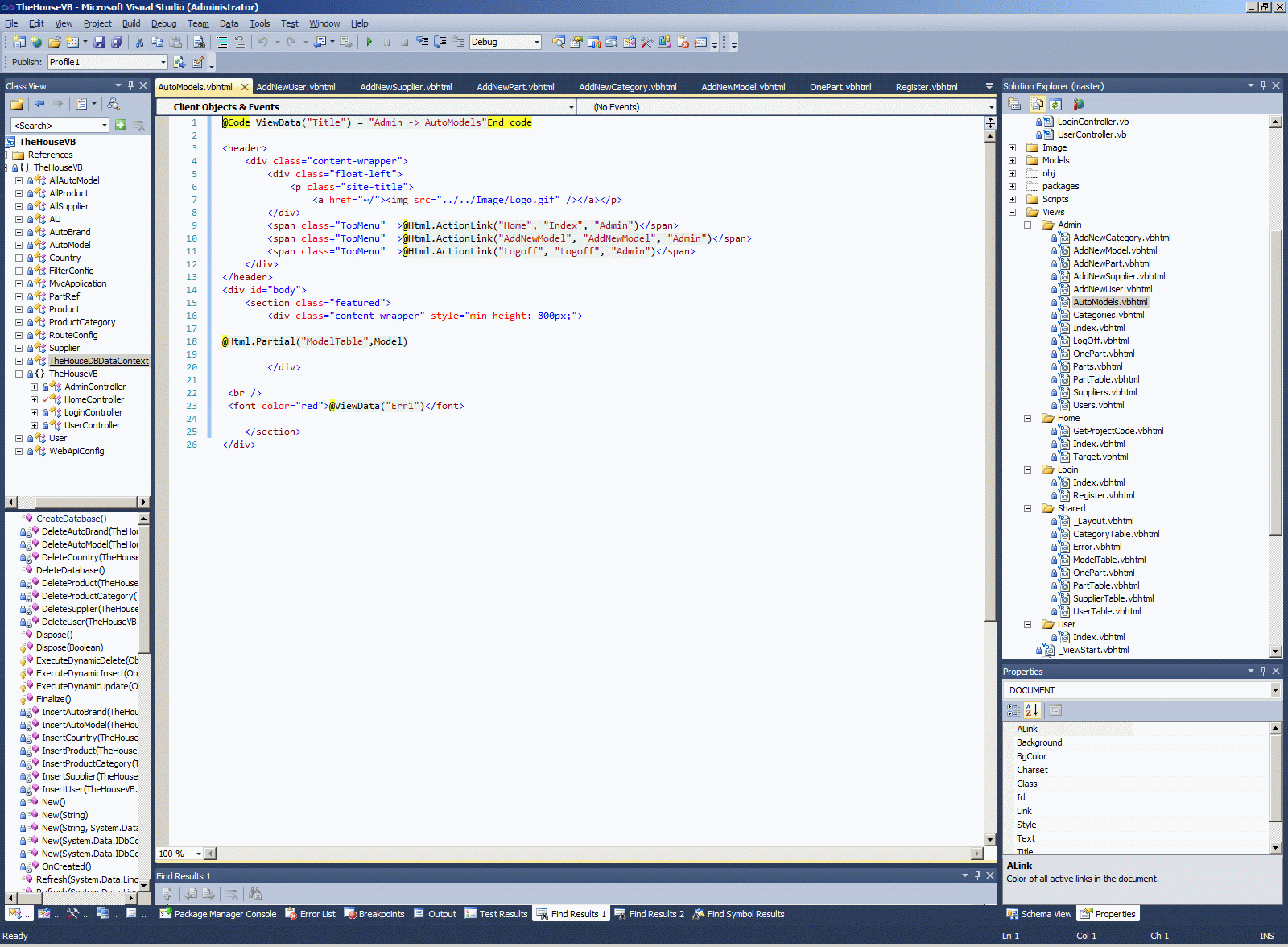Open the Debug configuration dropdown

(536, 42)
